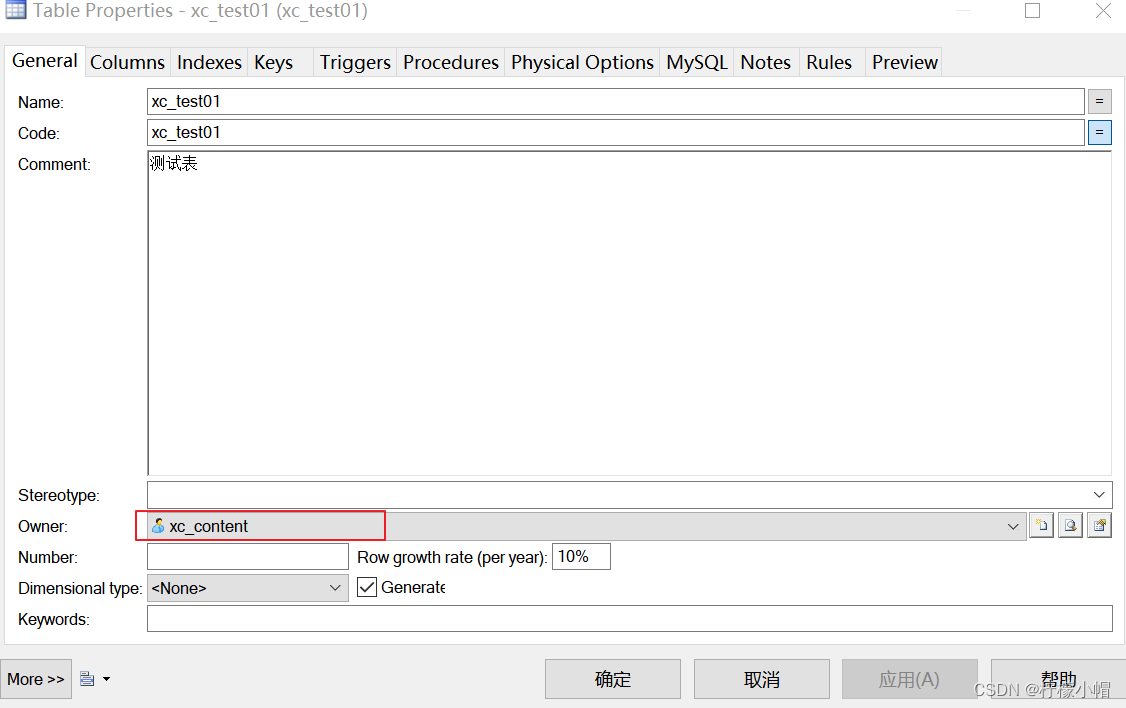Image resolution: width=1126 pixels, height=708 pixels.
Task: Click the 确定 (OK) button
Action: coord(612,679)
